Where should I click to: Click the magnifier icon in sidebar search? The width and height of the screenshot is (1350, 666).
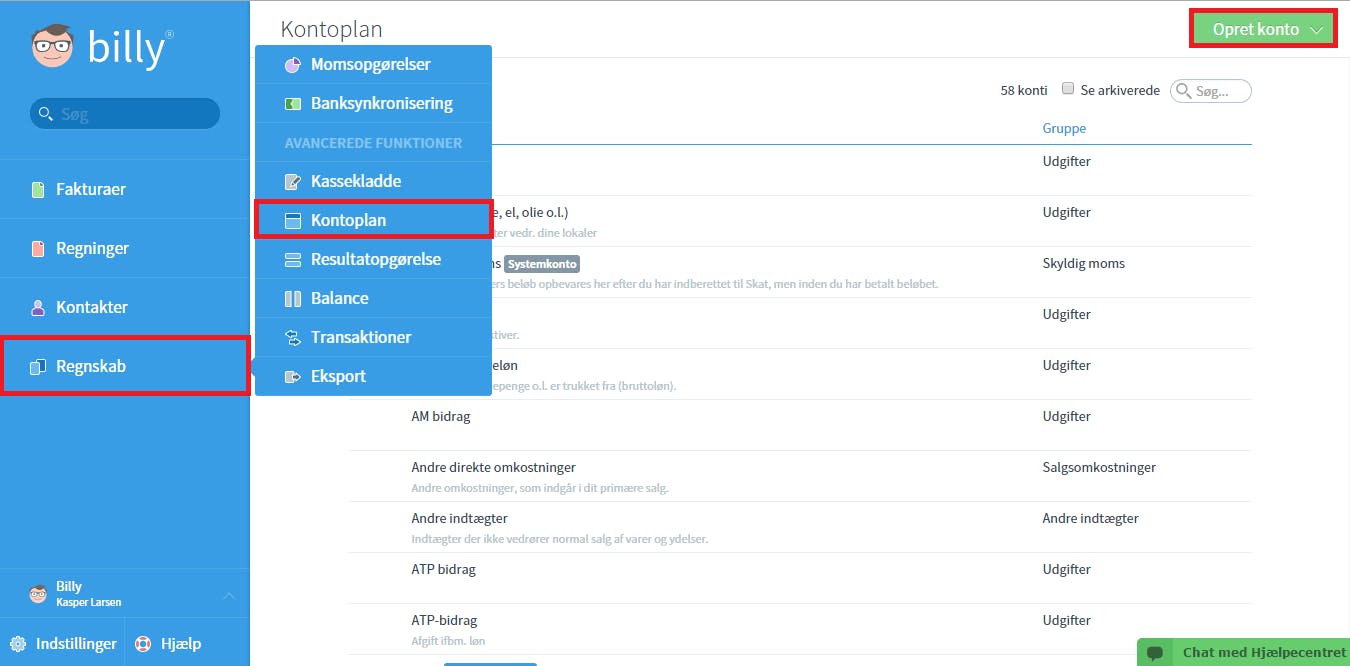45,114
